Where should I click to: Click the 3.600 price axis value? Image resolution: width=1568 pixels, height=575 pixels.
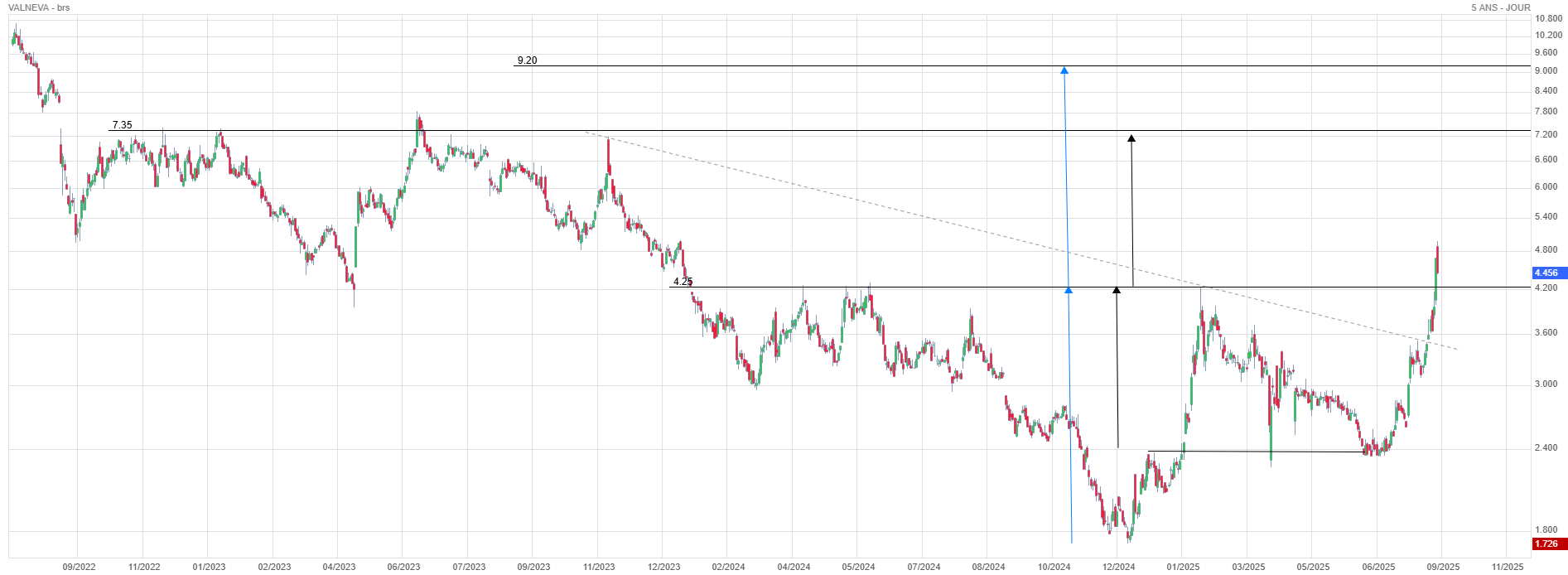(1546, 332)
